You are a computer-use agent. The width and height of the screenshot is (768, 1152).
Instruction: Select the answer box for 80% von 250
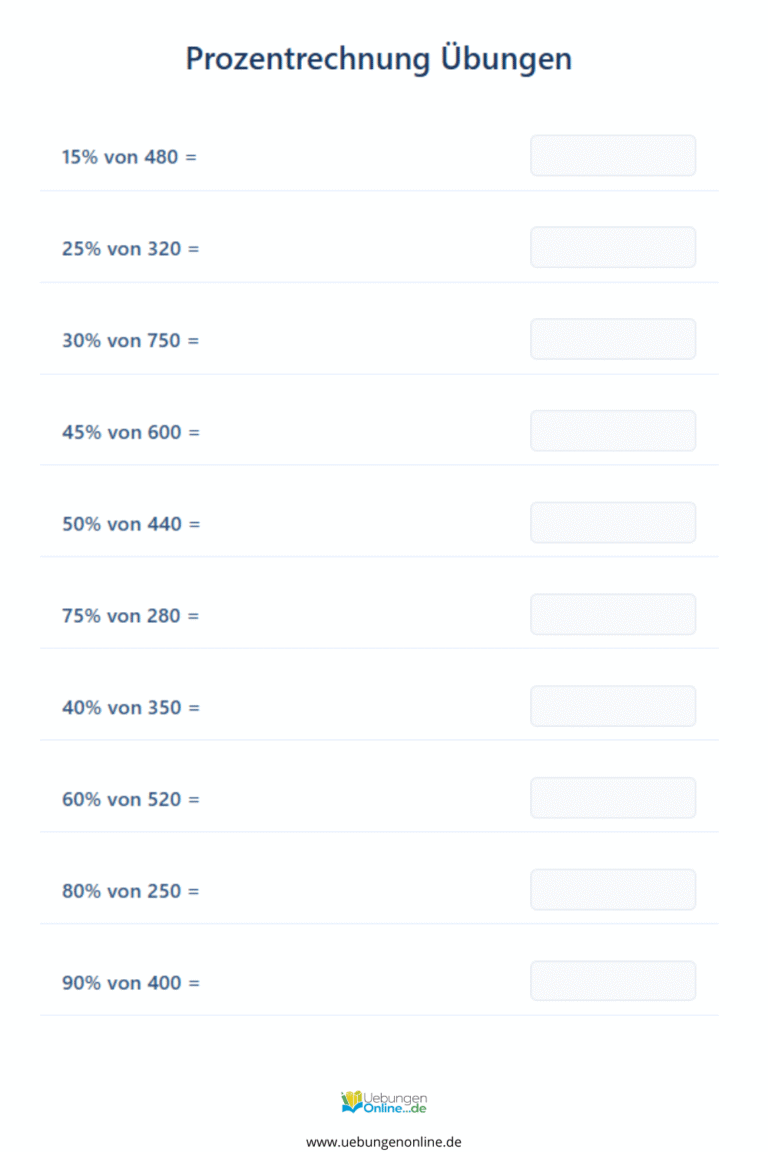point(613,890)
